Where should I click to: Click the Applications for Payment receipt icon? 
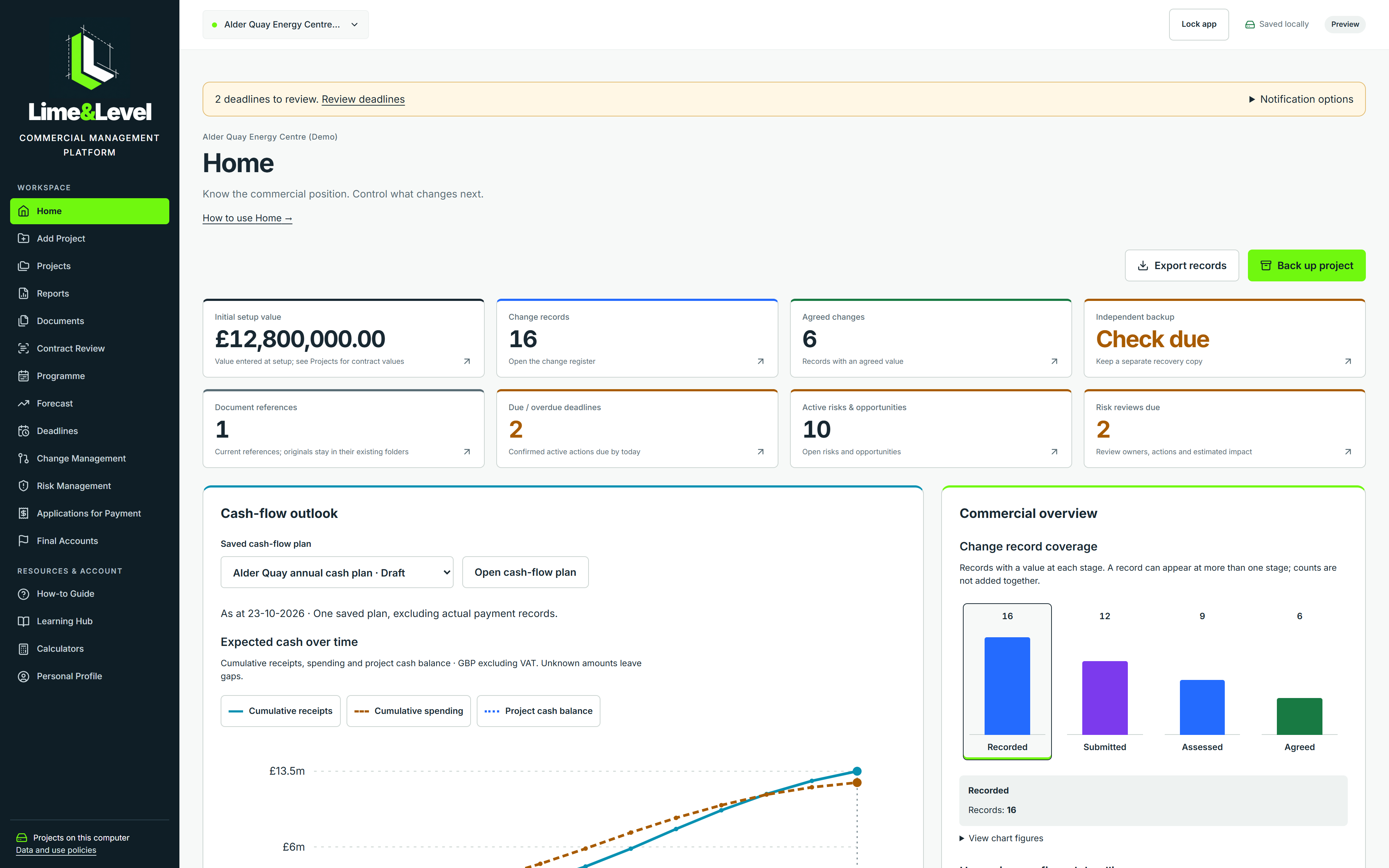click(24, 514)
